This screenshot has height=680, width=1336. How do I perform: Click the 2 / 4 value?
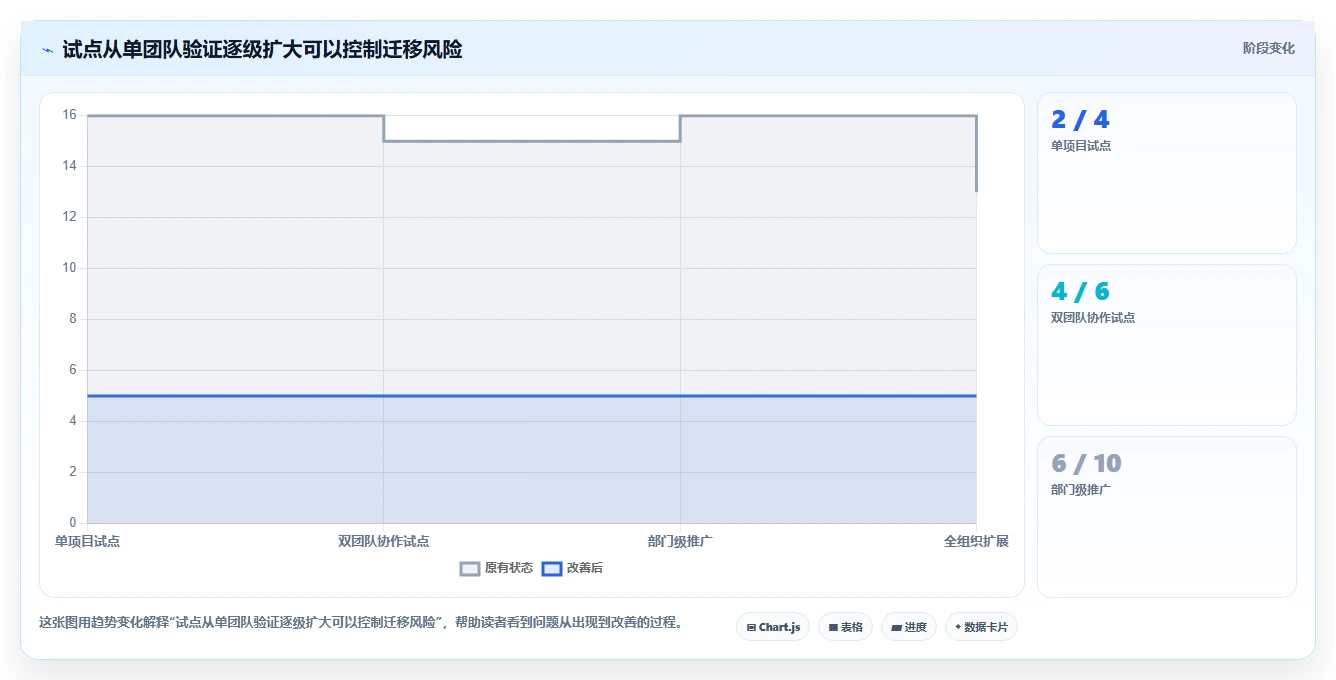(1080, 120)
